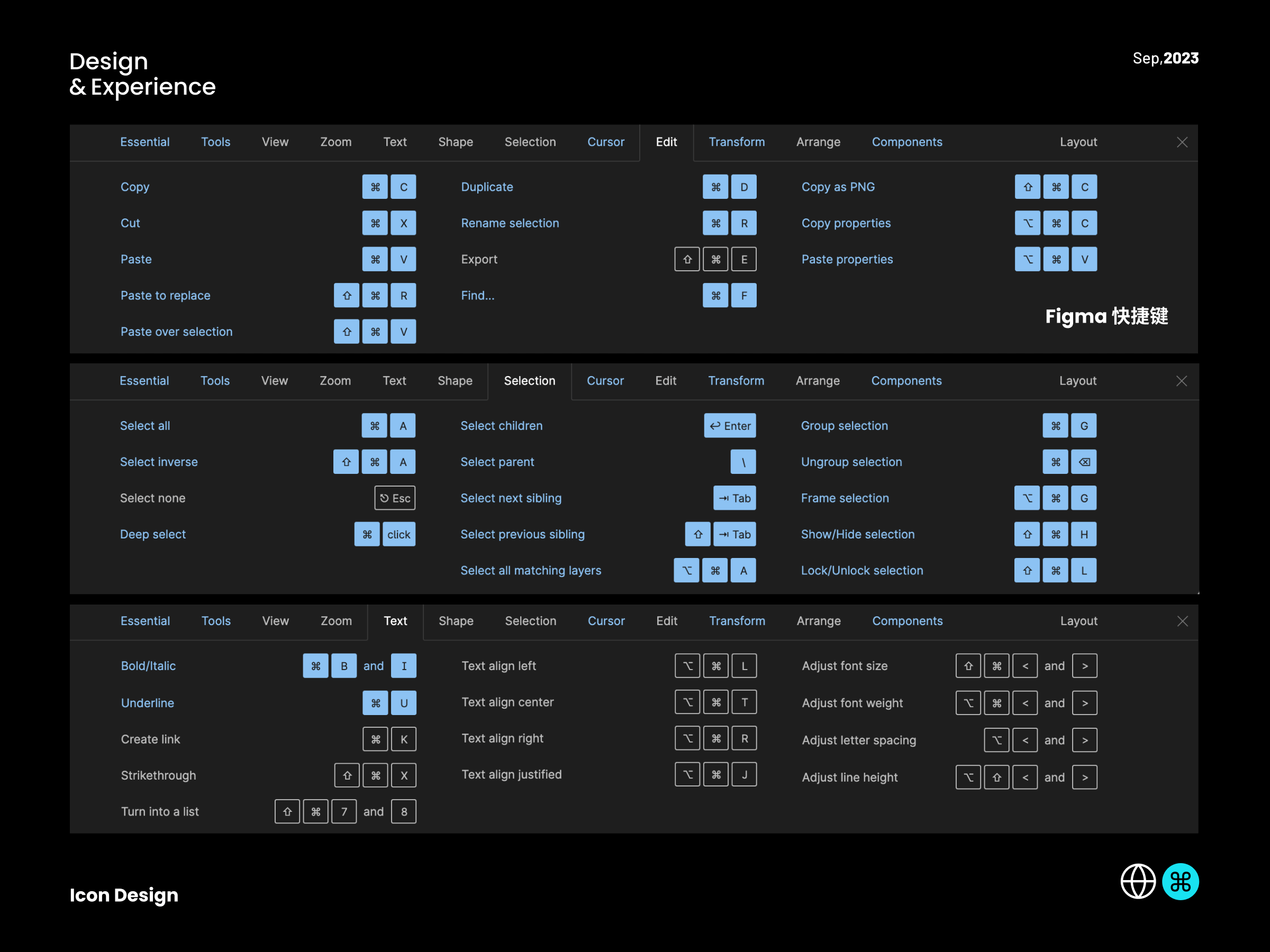Click the Design & Experience heading
1270x952 pixels.
142,74
